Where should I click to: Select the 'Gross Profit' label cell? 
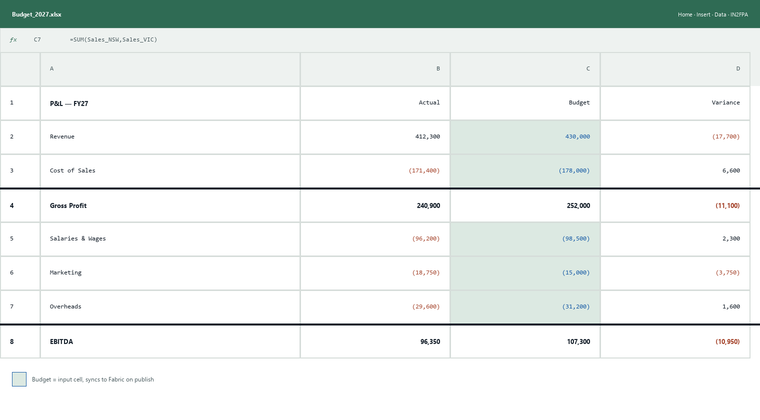pos(170,206)
